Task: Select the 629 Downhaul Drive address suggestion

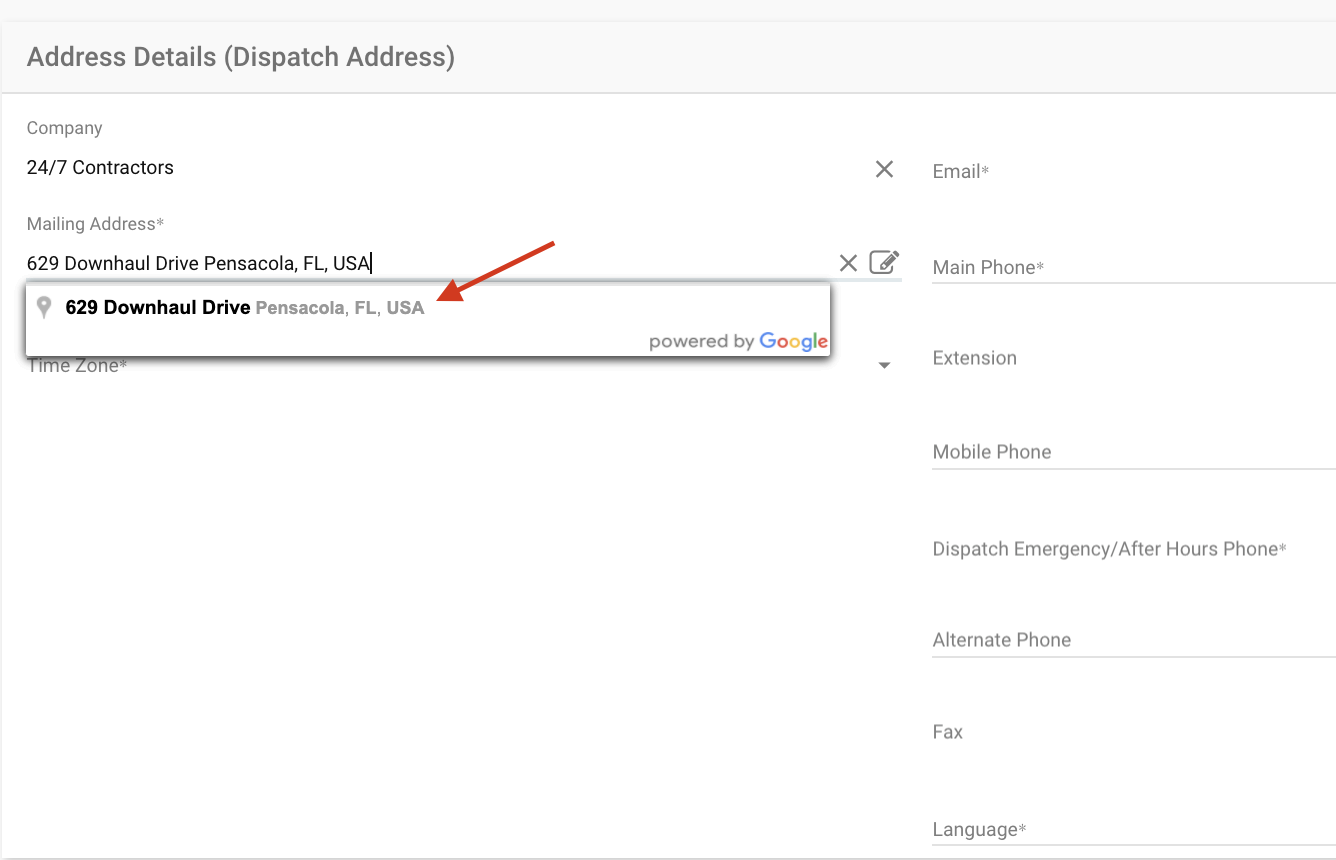Action: point(245,308)
